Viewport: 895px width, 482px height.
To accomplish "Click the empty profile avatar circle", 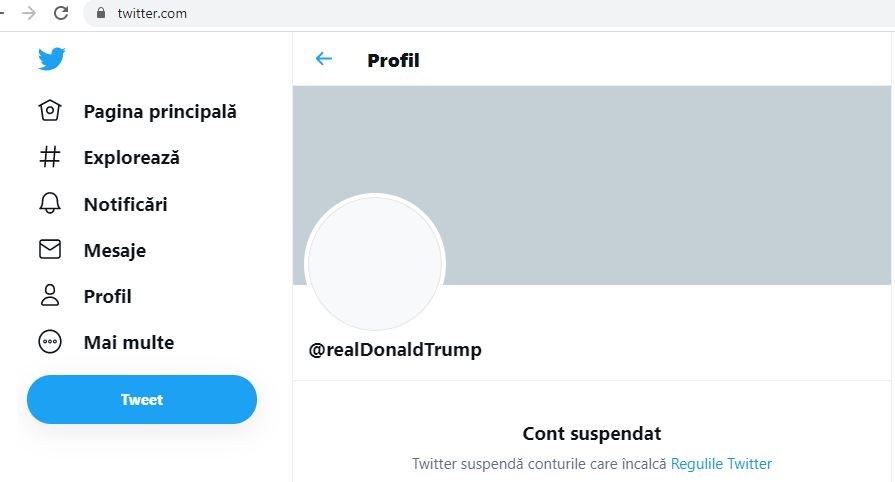I will point(374,264).
